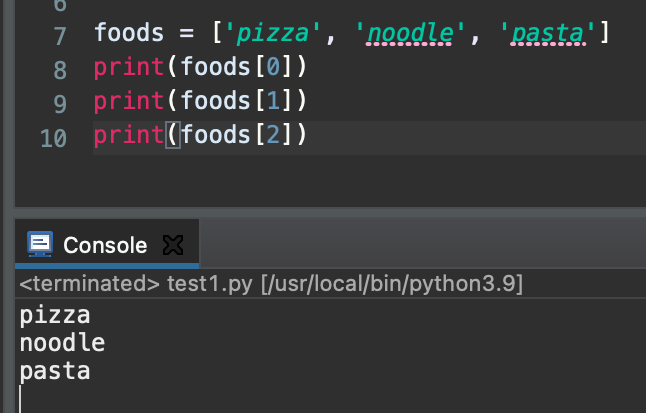Viewport: 646px width, 413px height.
Task: Click the index 1 in foods[1]
Action: [269, 101]
